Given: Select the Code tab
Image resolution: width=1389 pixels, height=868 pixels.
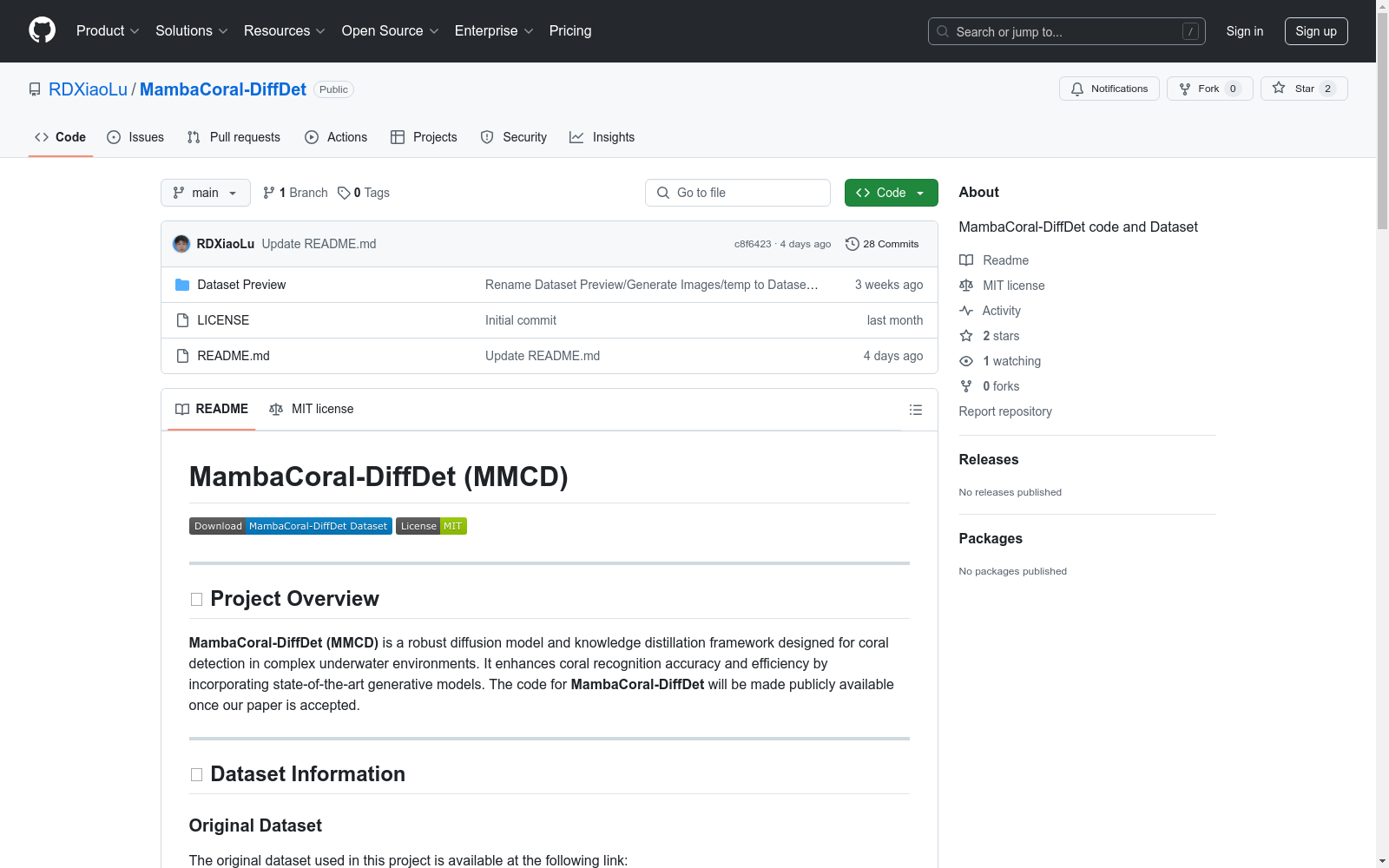Looking at the screenshot, I should pyautogui.click(x=60, y=137).
